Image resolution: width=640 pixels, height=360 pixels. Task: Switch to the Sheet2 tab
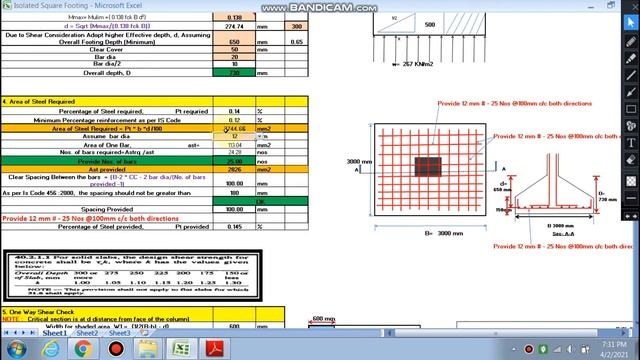click(87, 333)
